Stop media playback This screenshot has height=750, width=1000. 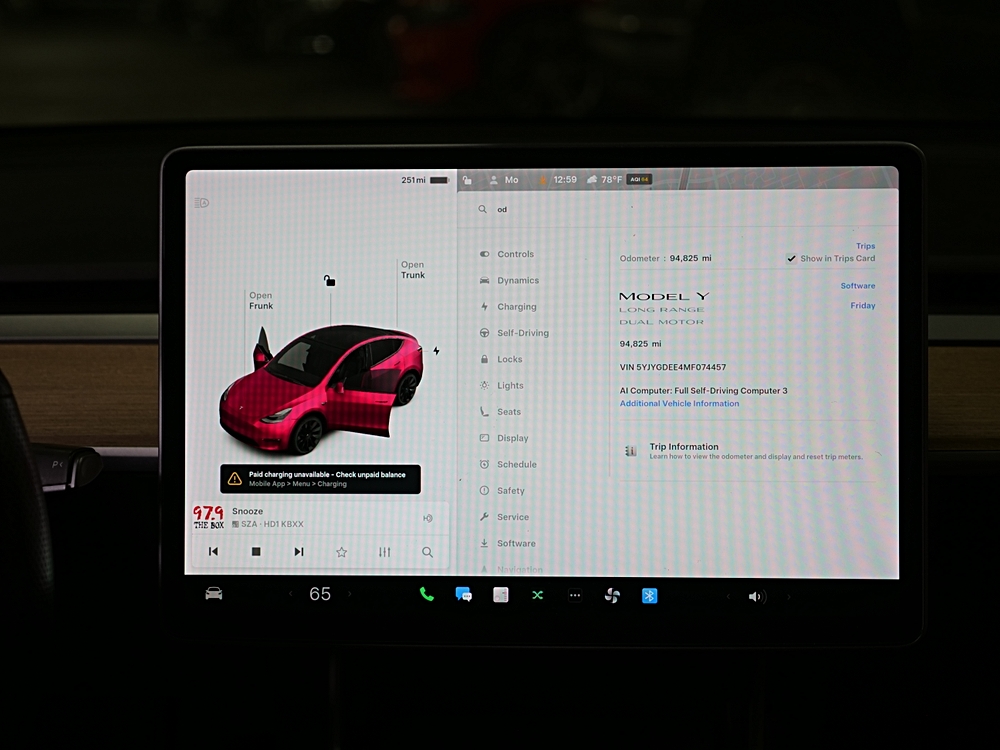(x=256, y=552)
